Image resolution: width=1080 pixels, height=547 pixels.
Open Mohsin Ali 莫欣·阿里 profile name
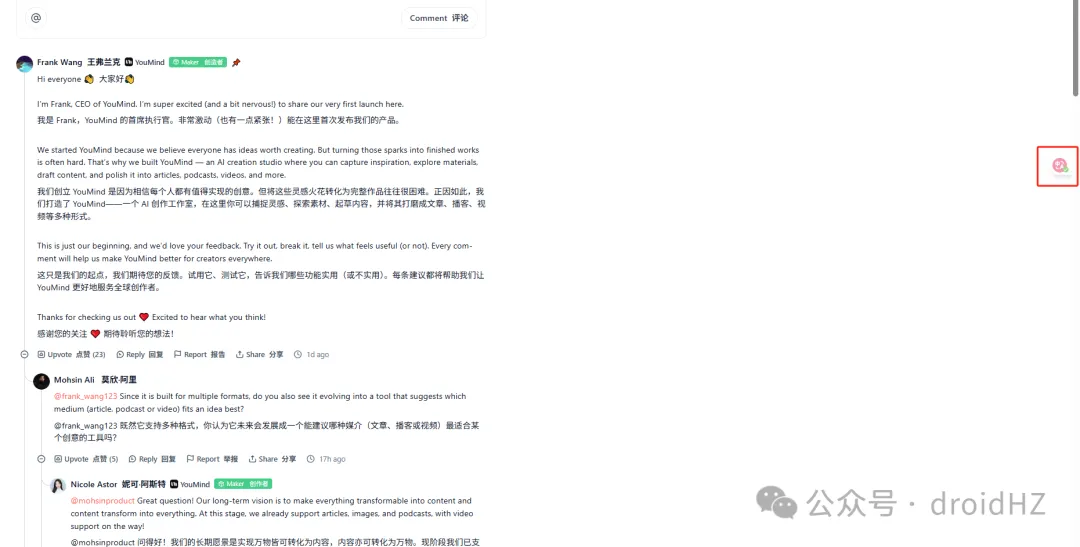[95, 380]
